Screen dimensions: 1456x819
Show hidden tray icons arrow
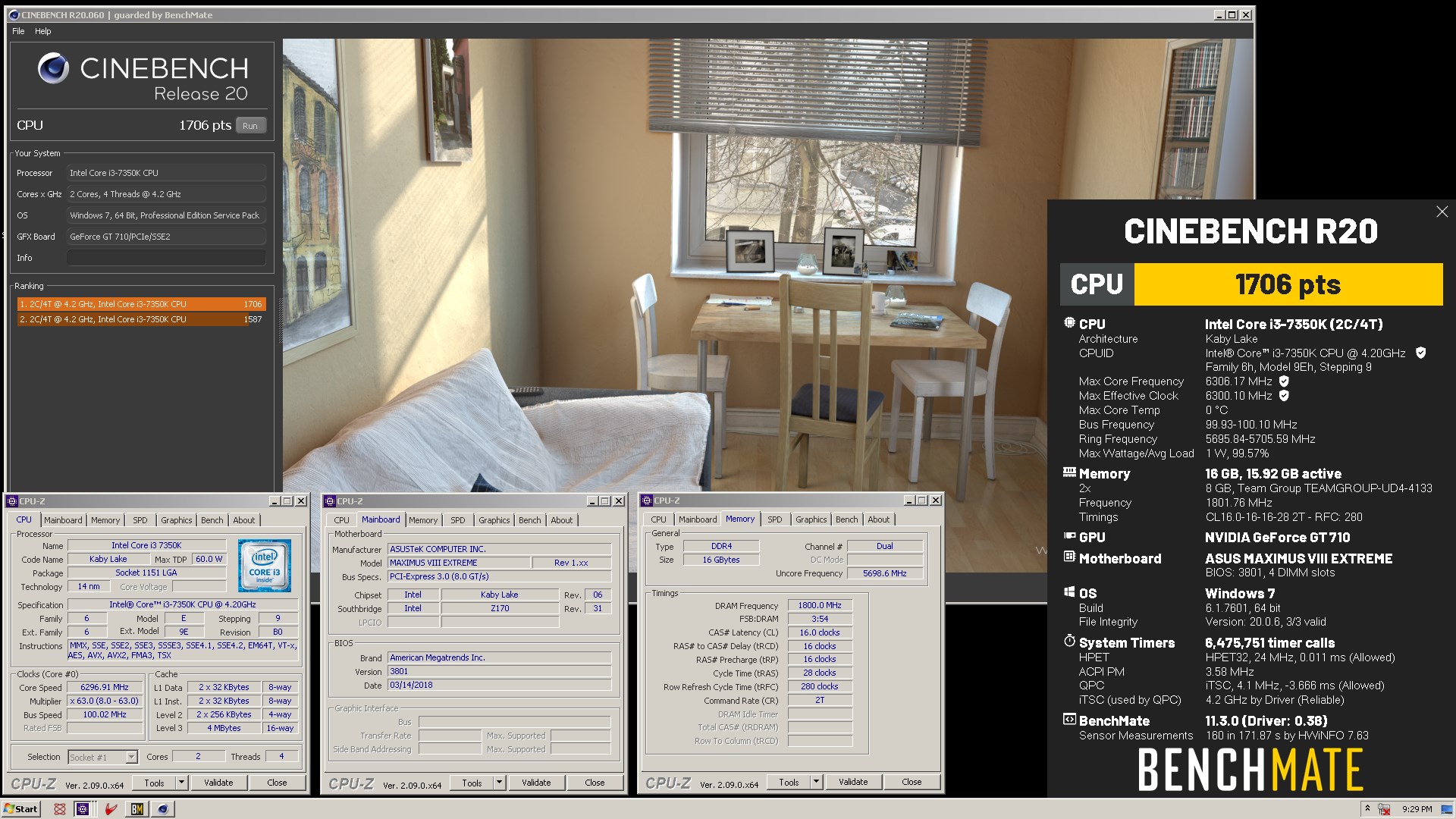point(1367,808)
